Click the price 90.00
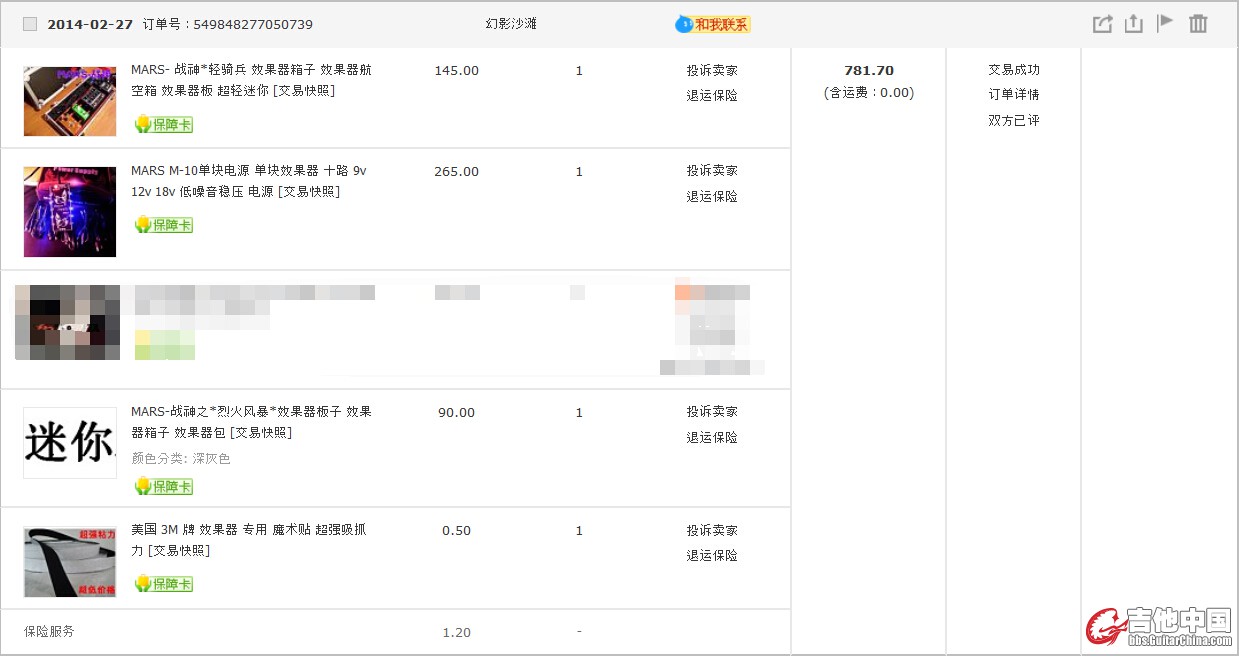This screenshot has width=1239, height=656. (x=457, y=413)
